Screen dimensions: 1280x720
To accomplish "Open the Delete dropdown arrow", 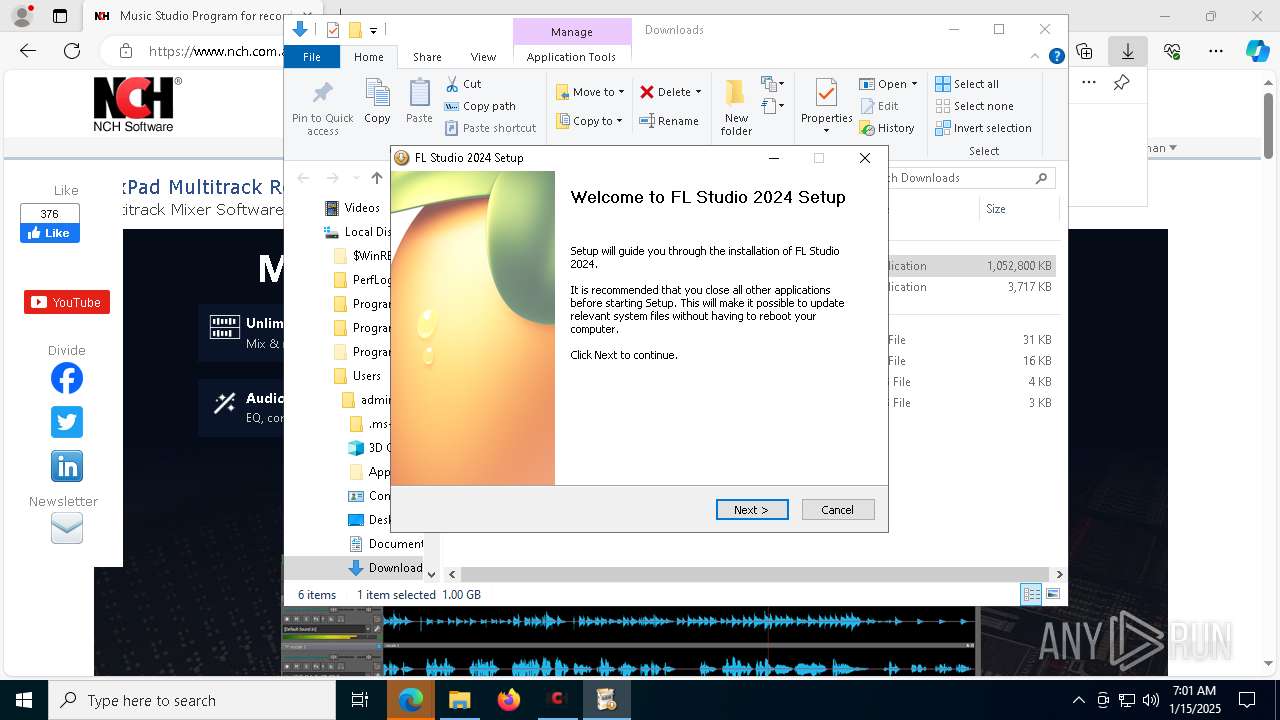I will click(x=698, y=92).
